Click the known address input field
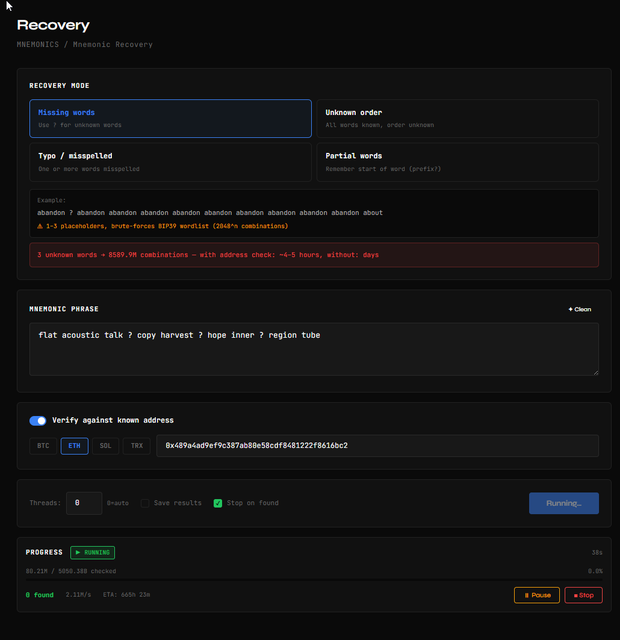The width and height of the screenshot is (620, 640). 378,446
